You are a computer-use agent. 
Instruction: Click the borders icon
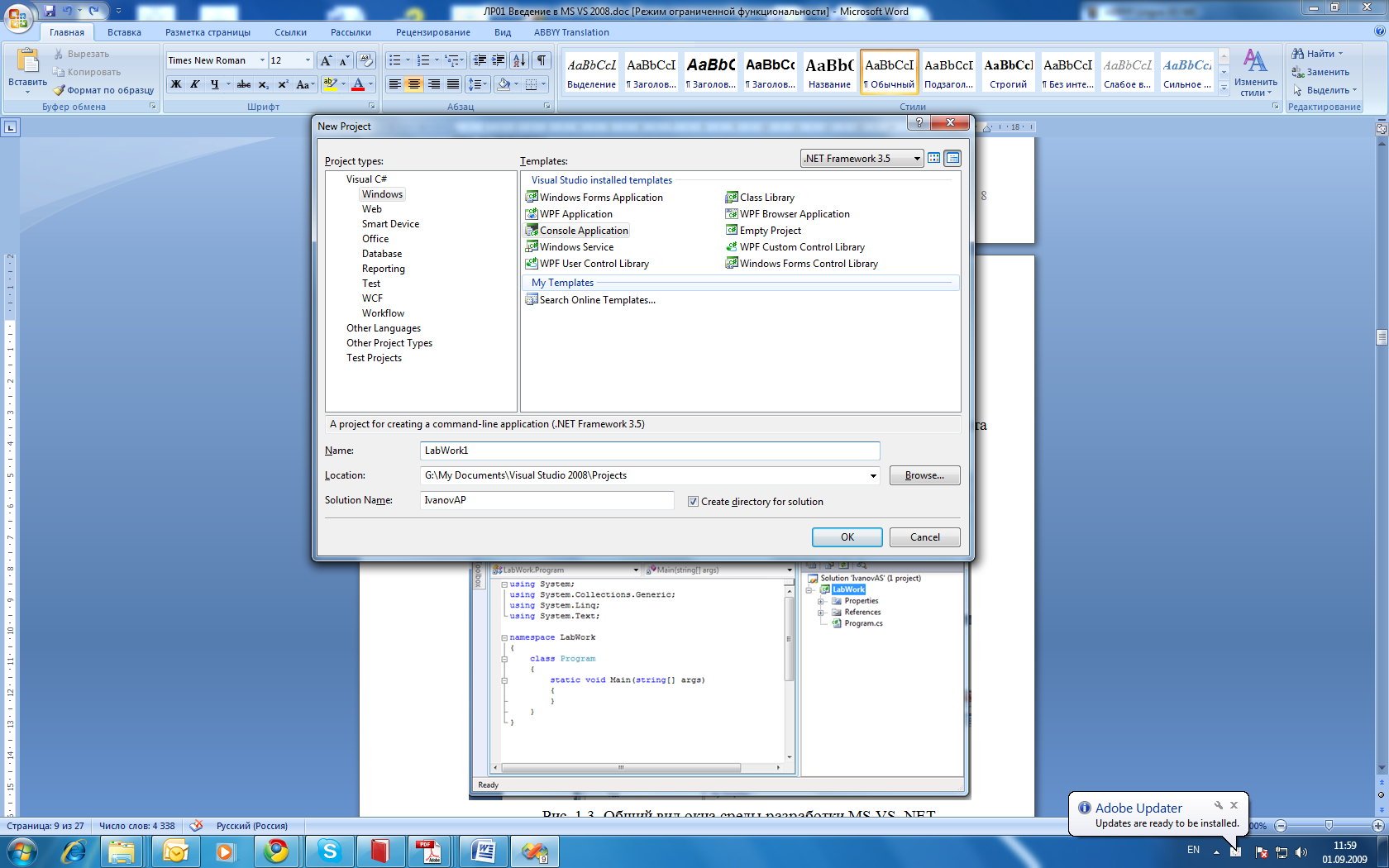532,84
